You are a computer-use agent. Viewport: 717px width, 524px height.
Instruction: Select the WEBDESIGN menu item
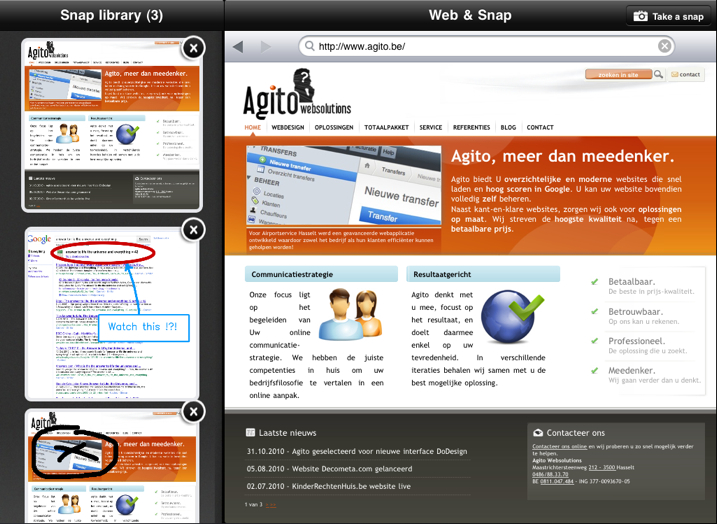(x=288, y=128)
